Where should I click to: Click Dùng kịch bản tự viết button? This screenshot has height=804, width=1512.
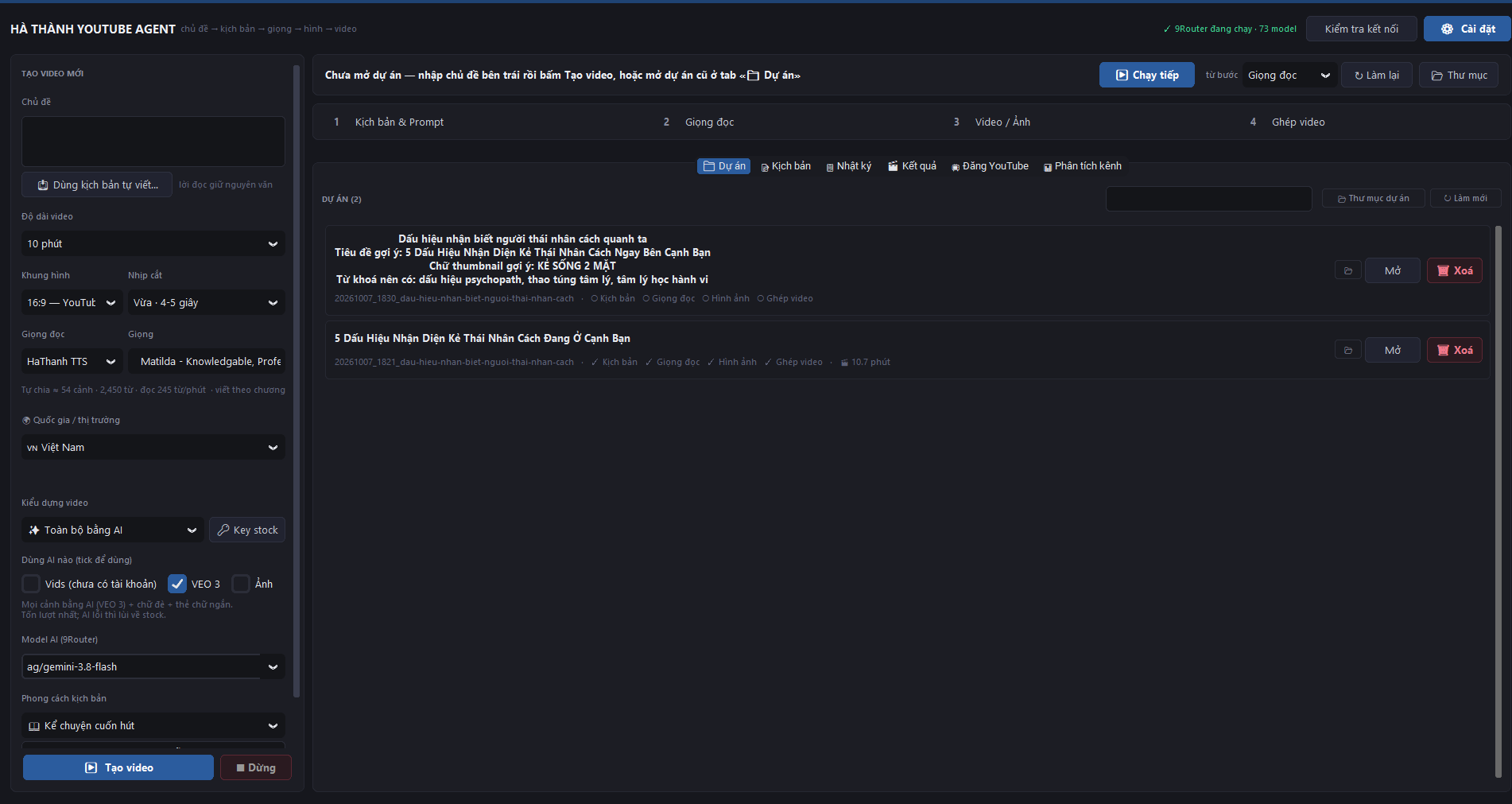pos(97,184)
